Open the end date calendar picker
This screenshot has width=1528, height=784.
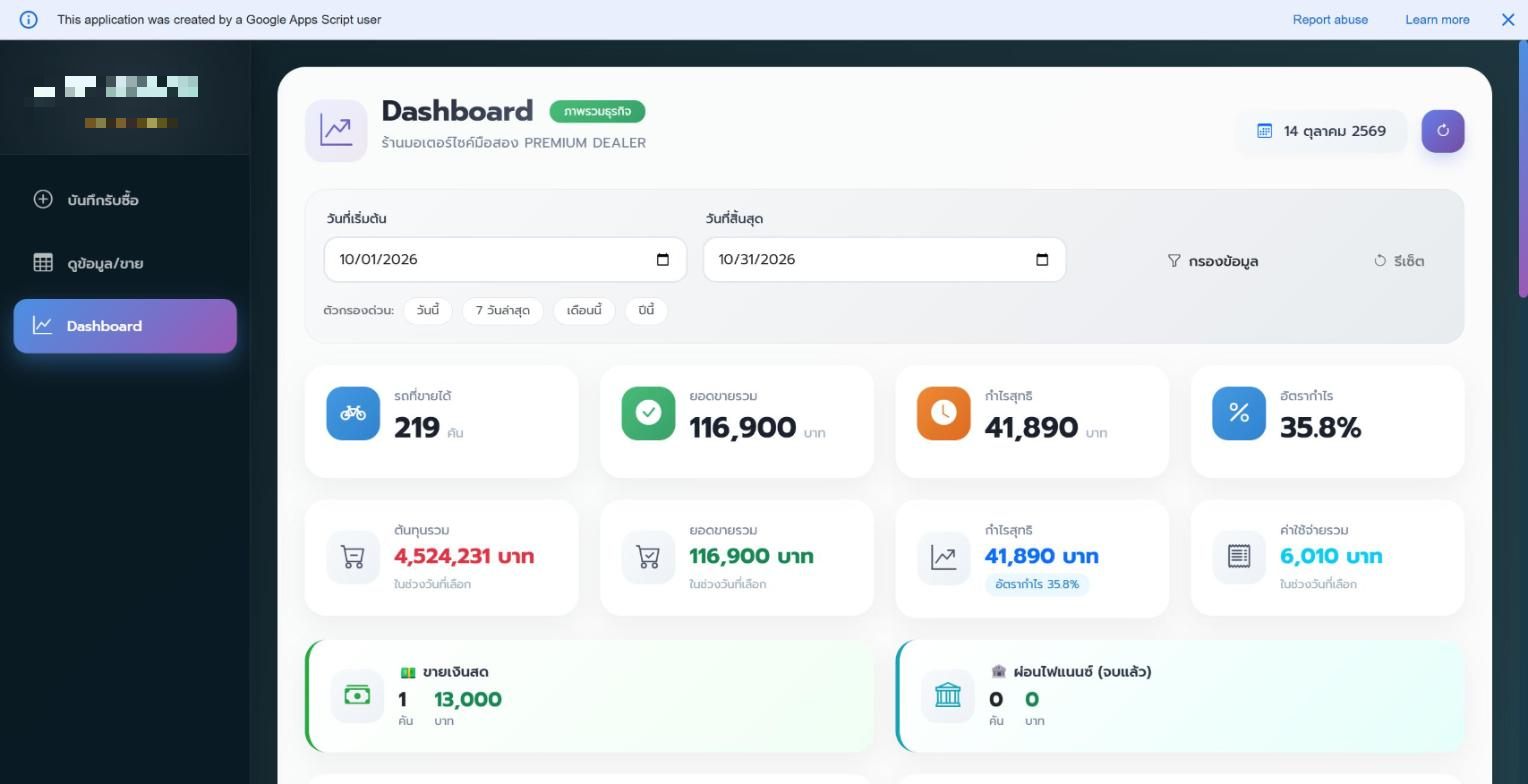point(1041,260)
